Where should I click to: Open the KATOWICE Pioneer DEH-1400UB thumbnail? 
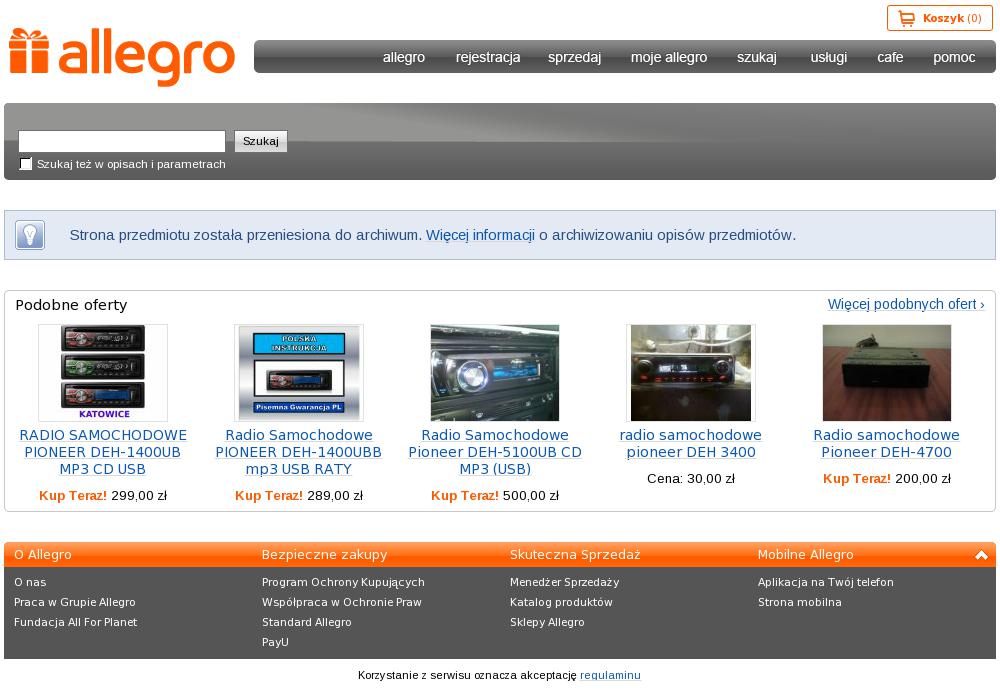[103, 373]
